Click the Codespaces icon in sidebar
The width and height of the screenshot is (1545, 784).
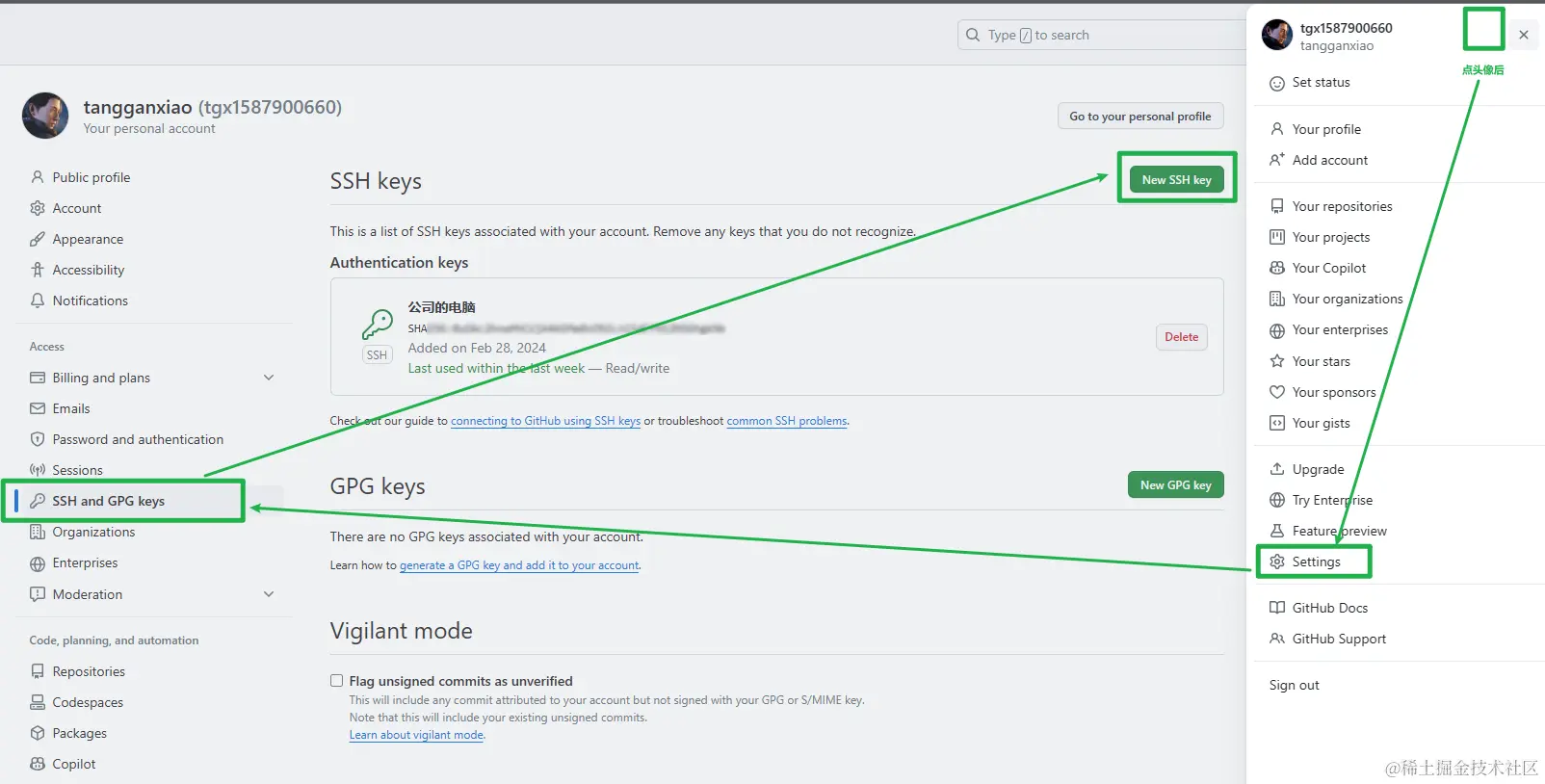click(38, 702)
